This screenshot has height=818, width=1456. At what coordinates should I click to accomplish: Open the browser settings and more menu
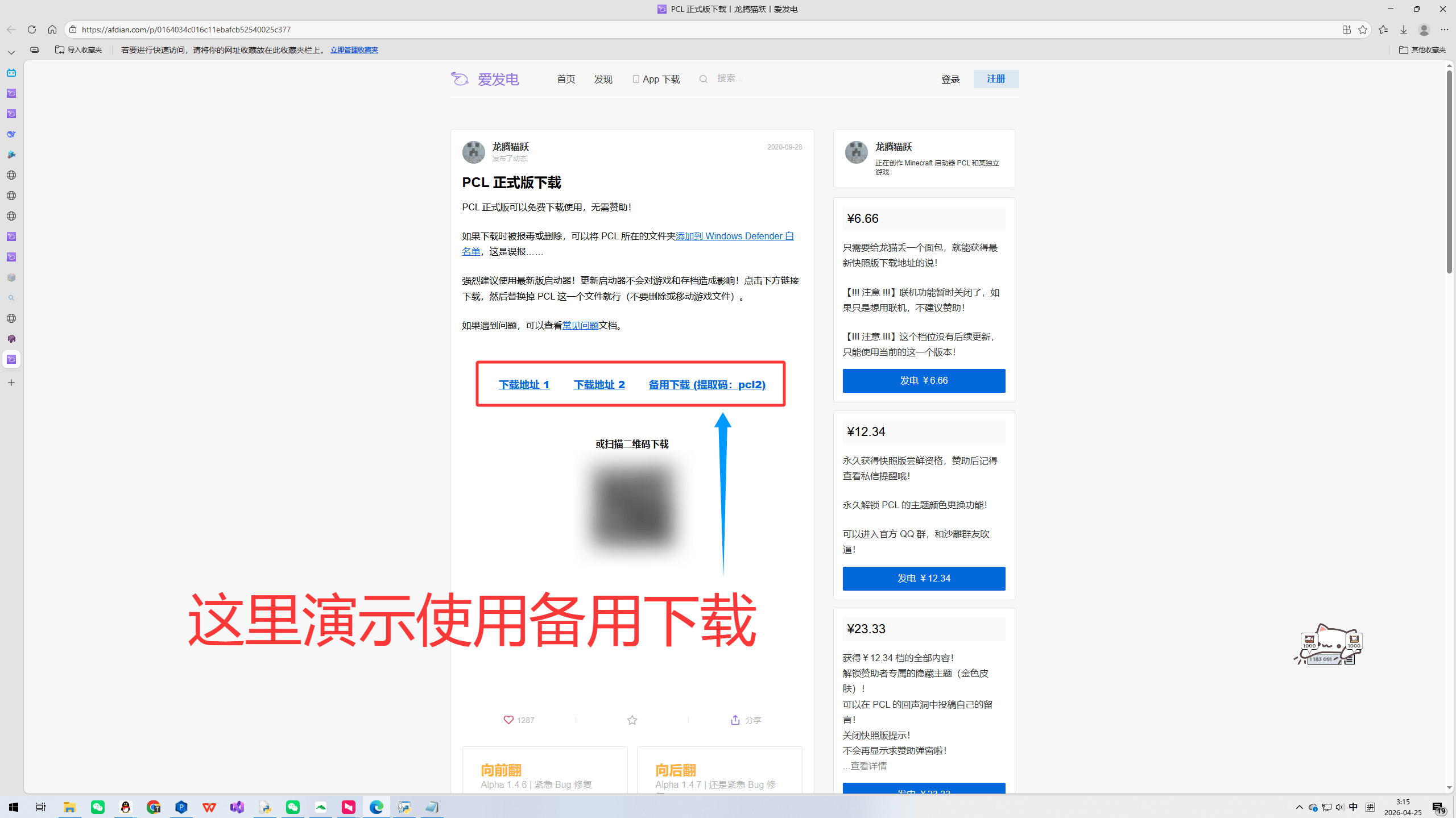click(1445, 30)
